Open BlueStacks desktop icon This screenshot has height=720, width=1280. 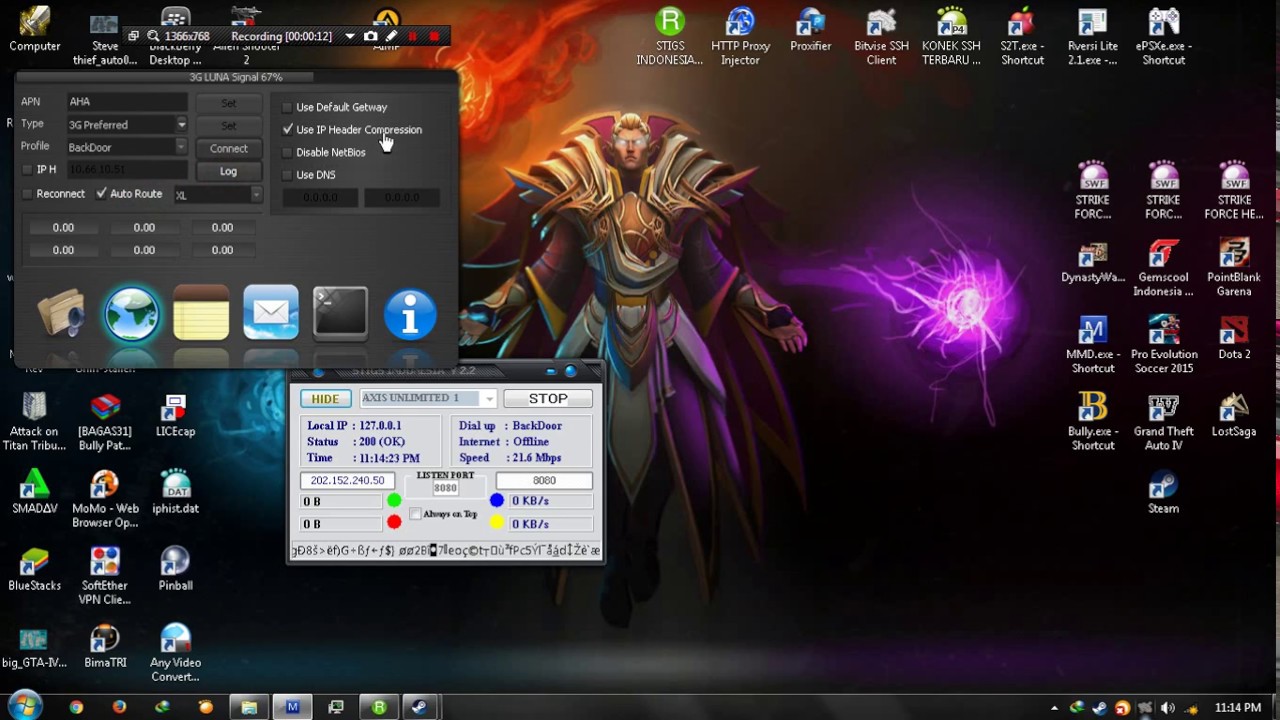pos(34,569)
